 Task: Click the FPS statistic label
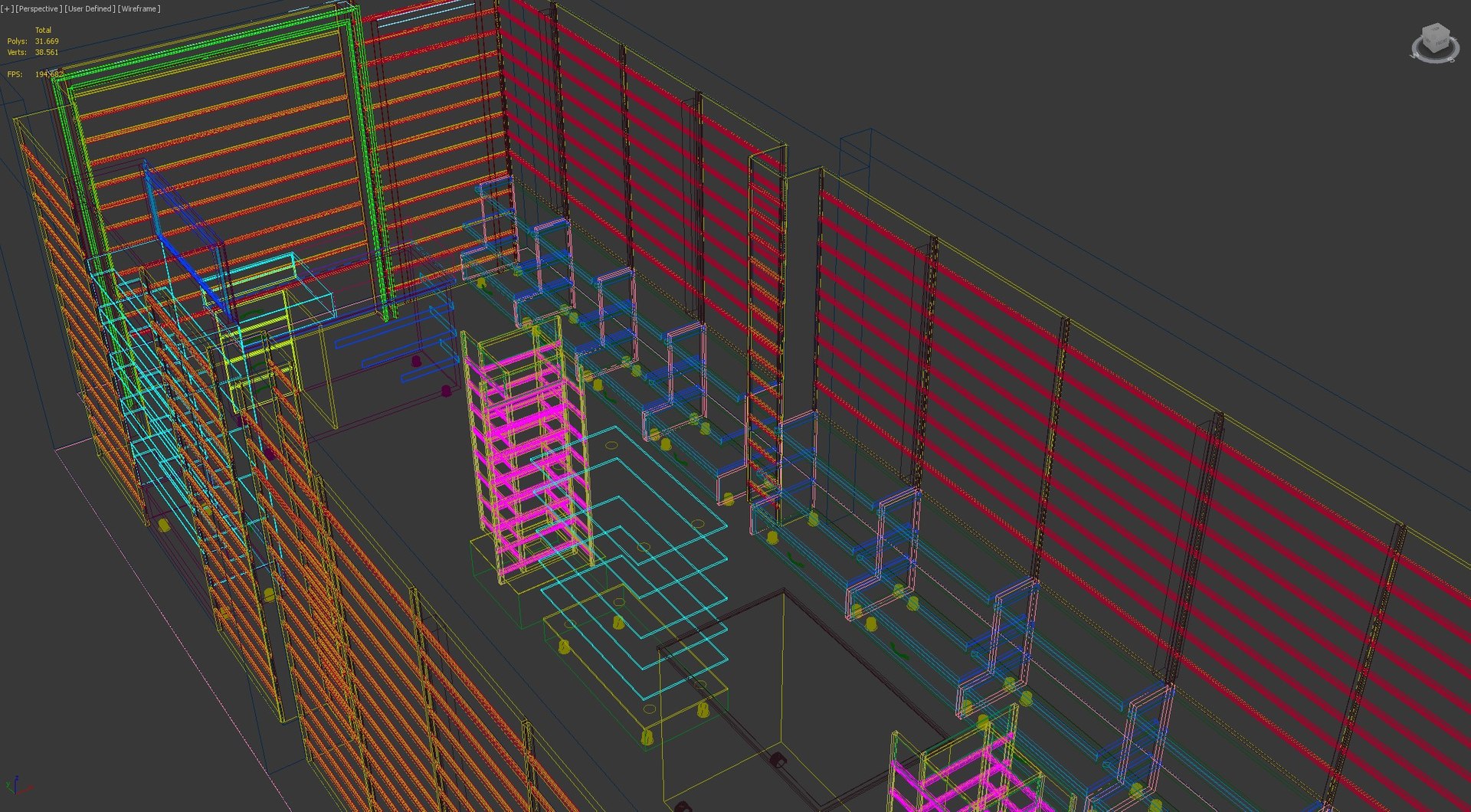point(15,74)
